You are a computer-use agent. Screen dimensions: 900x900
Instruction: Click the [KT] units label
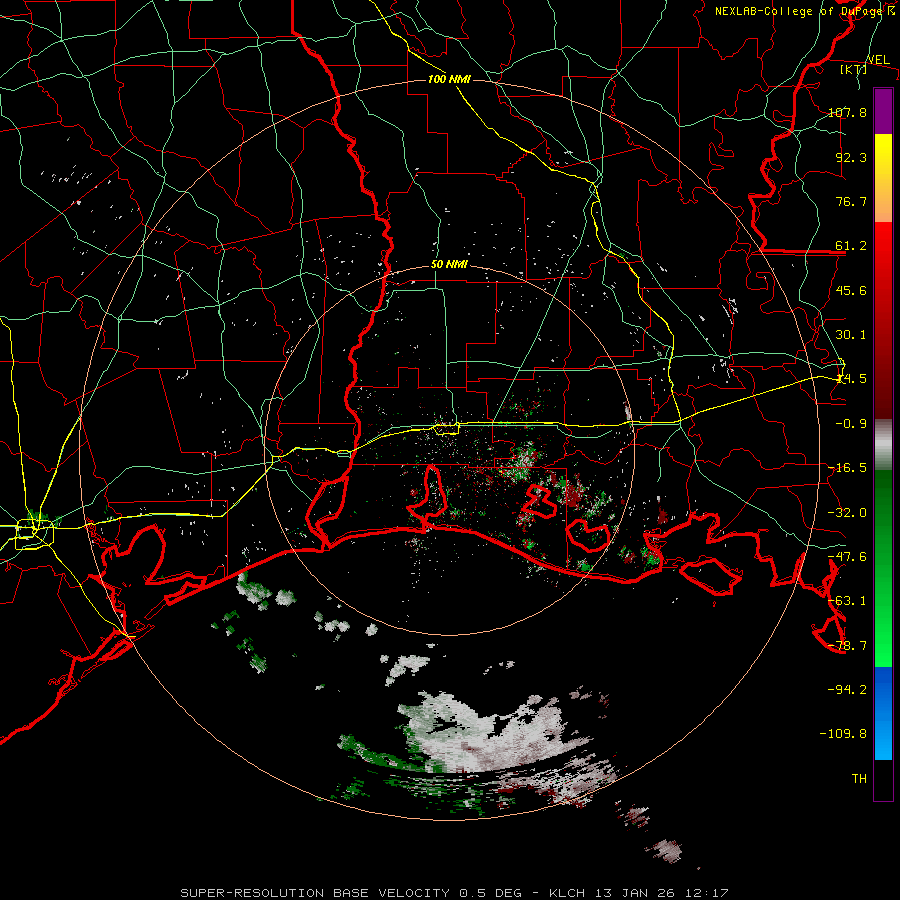click(853, 69)
